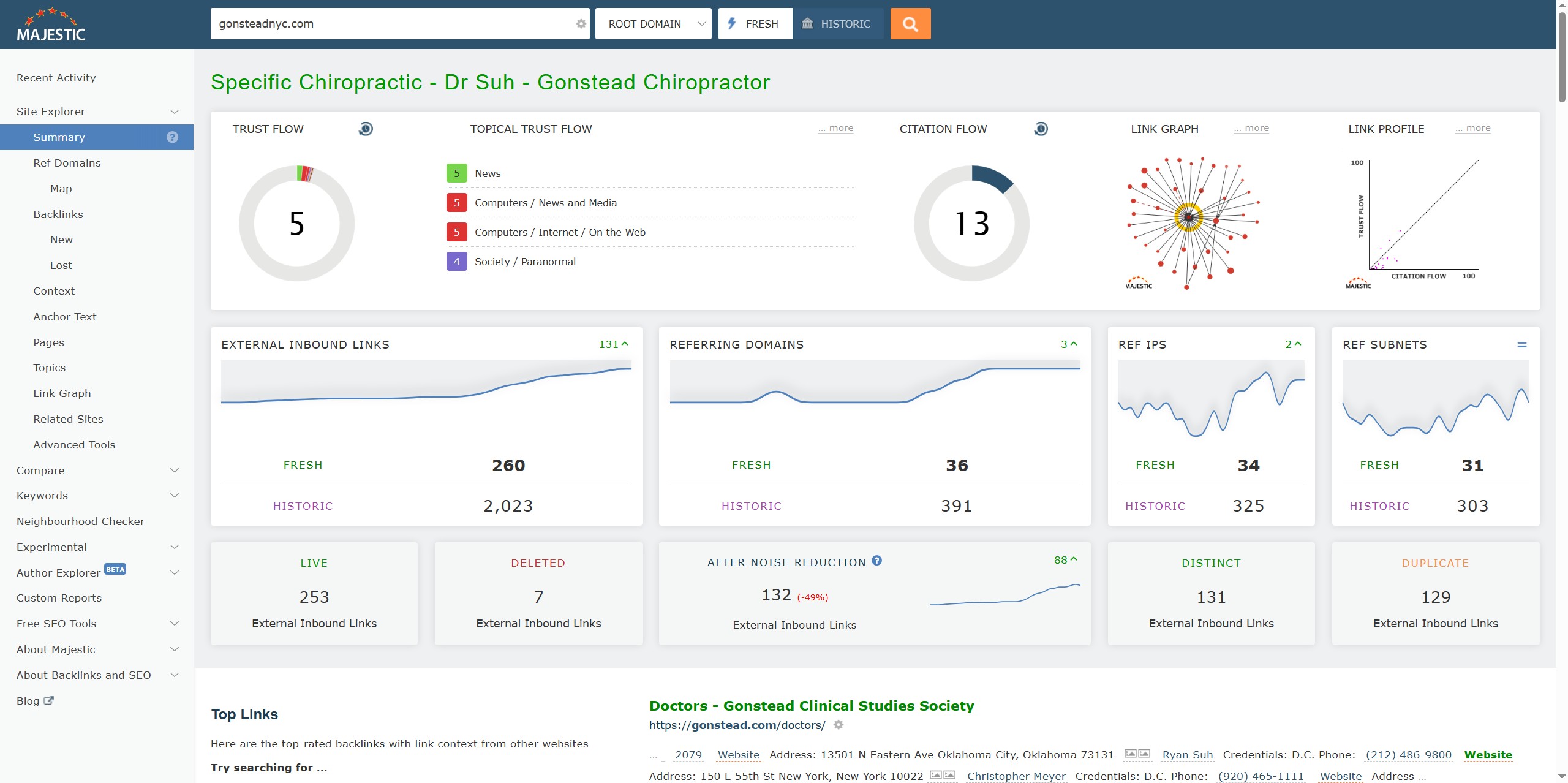
Task: Click the Christopher Meyer link
Action: point(1016,776)
